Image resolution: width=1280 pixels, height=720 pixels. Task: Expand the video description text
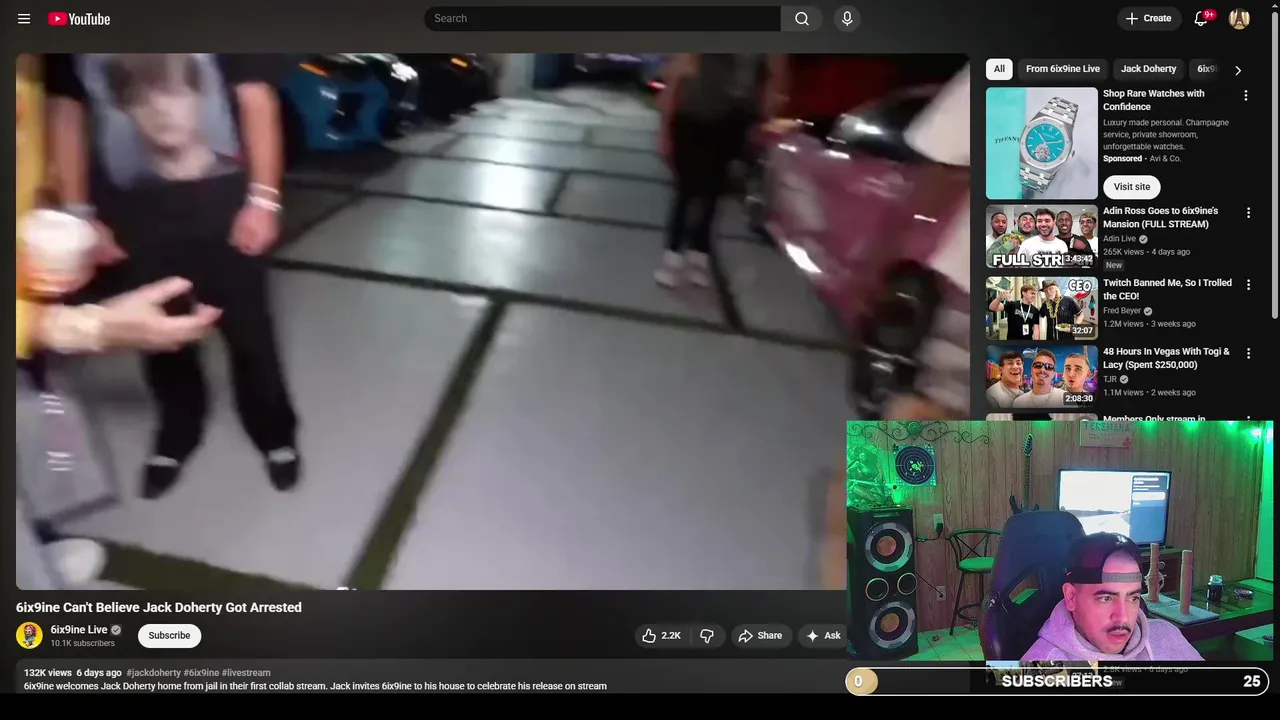click(x=315, y=686)
